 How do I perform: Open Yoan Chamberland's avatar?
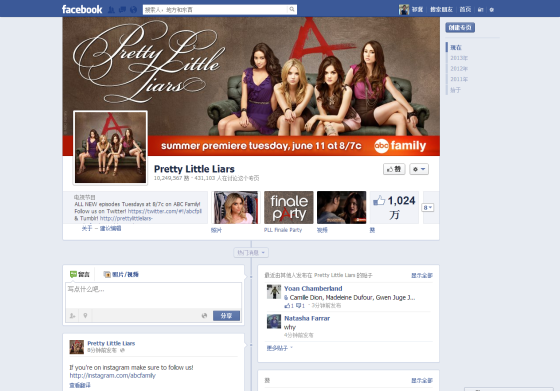pos(274,292)
